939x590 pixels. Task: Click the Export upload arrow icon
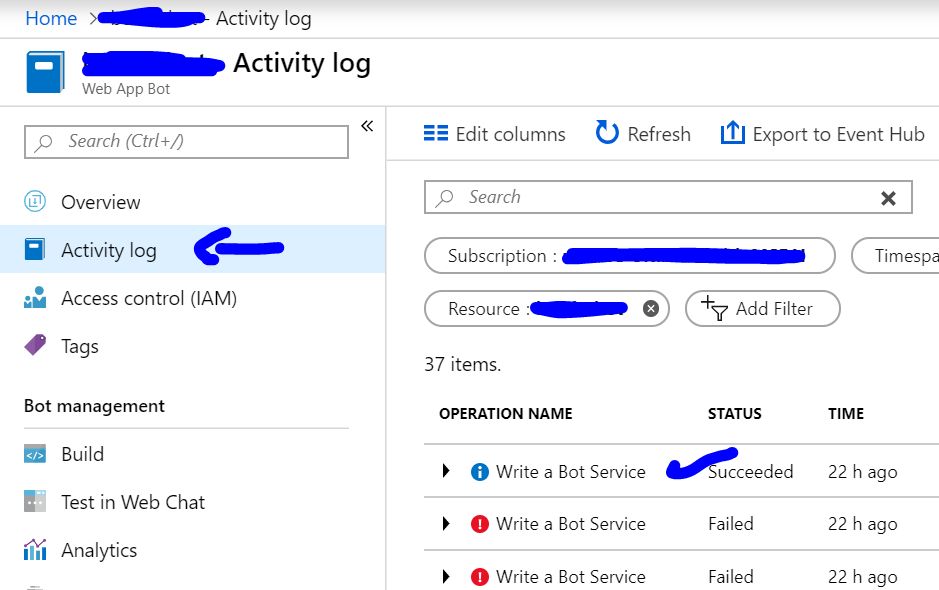732,132
